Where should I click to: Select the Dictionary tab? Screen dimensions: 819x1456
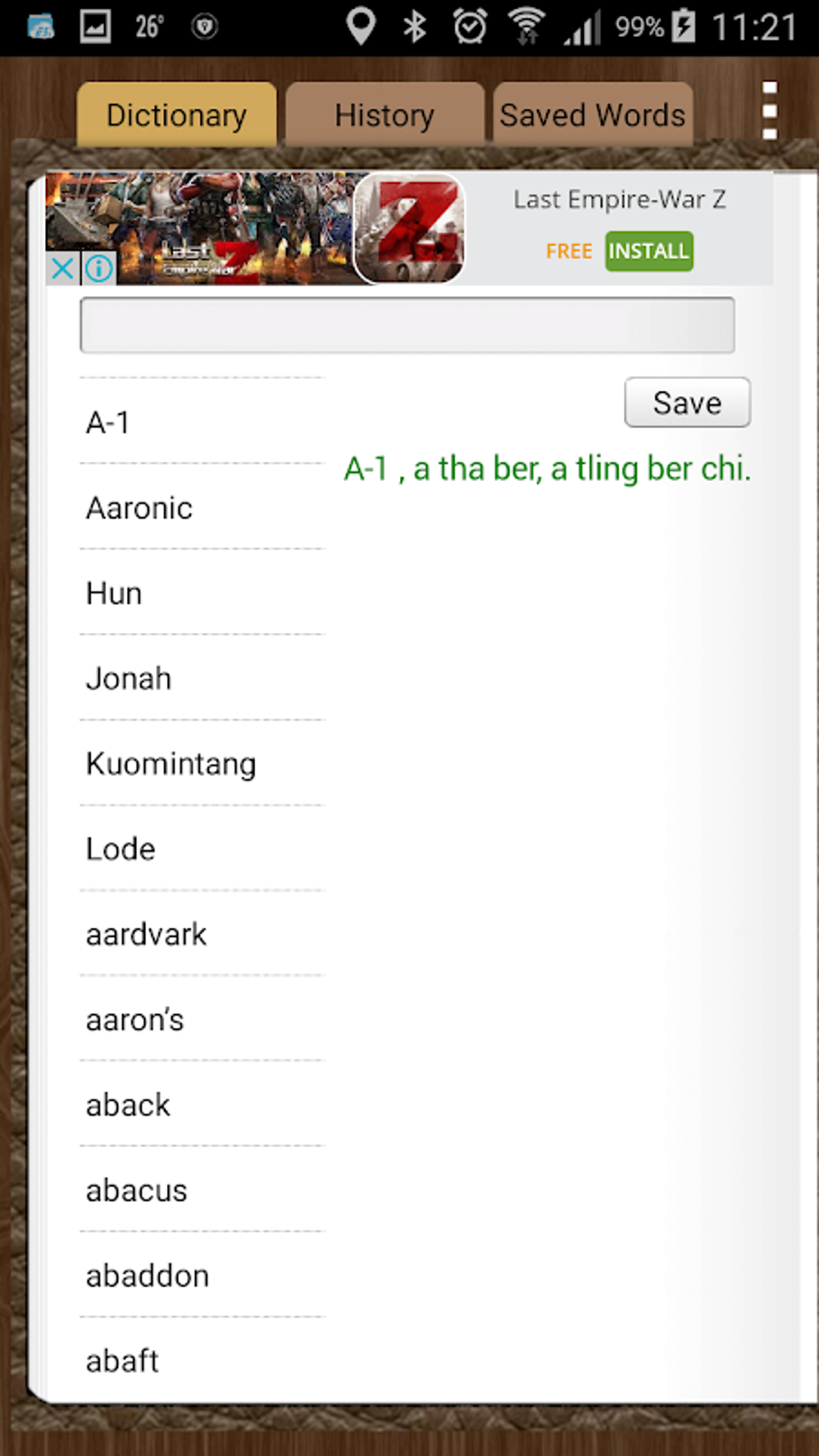coord(176,114)
